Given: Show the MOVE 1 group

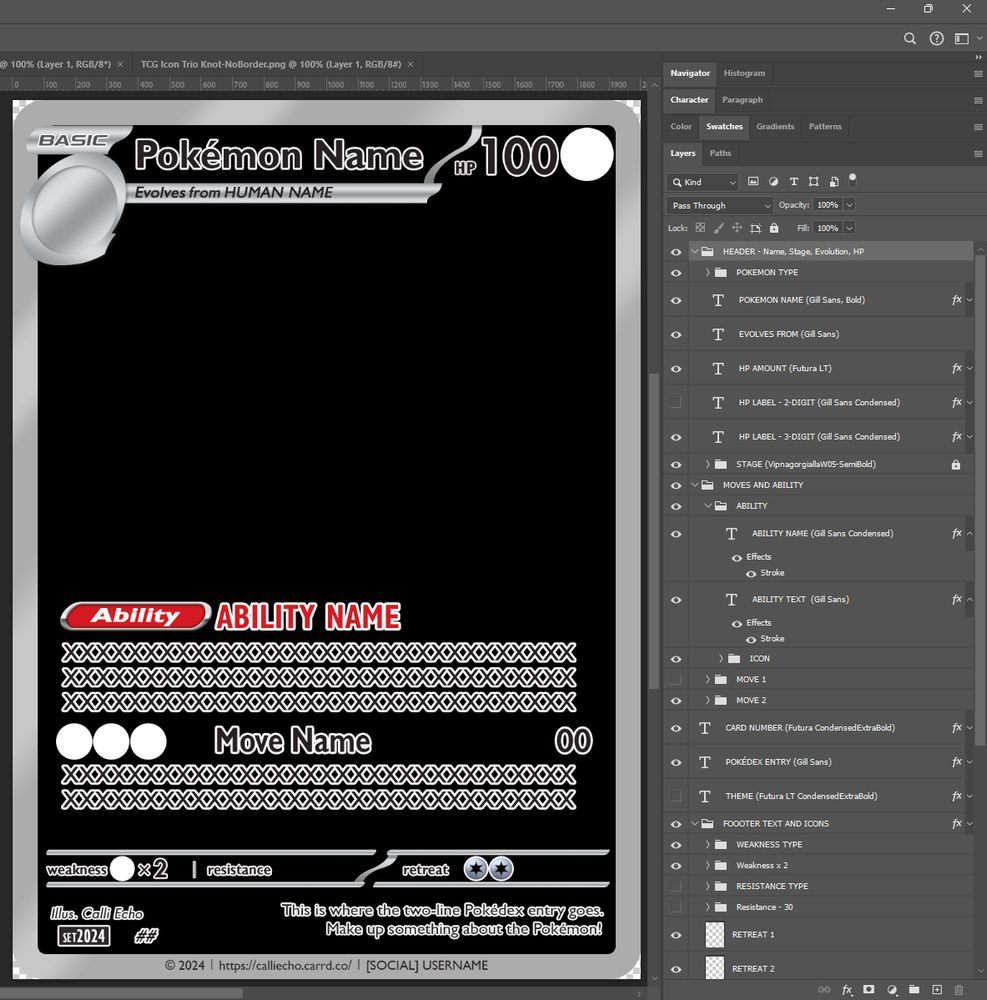Looking at the screenshot, I should pyautogui.click(x=676, y=680).
